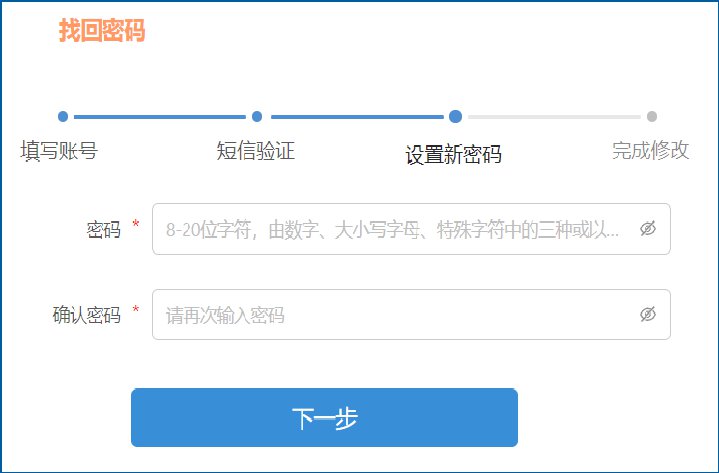This screenshot has width=719, height=473.
Task: Click progress bar between 填写账号 and 短信验证
Action: [160, 116]
